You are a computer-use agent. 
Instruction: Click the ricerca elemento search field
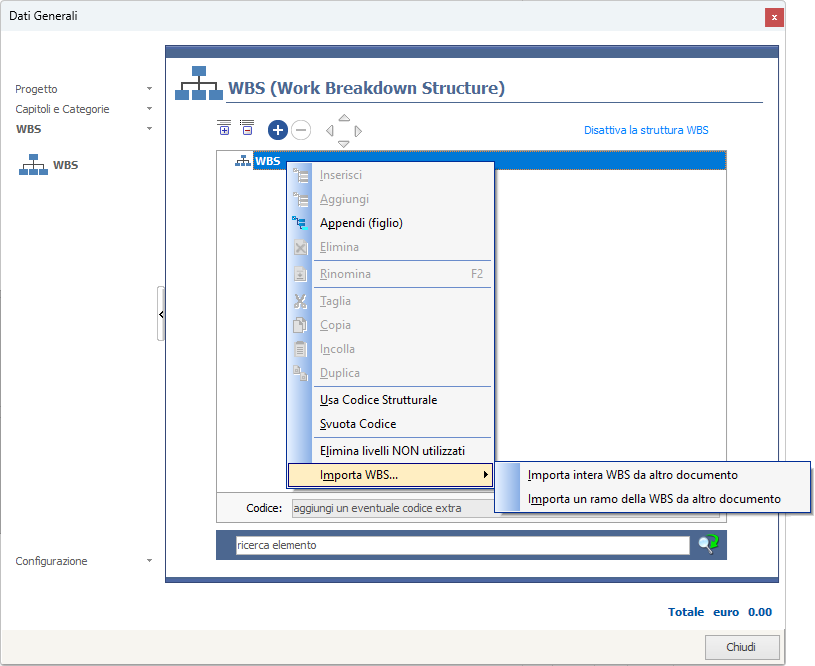click(x=462, y=545)
